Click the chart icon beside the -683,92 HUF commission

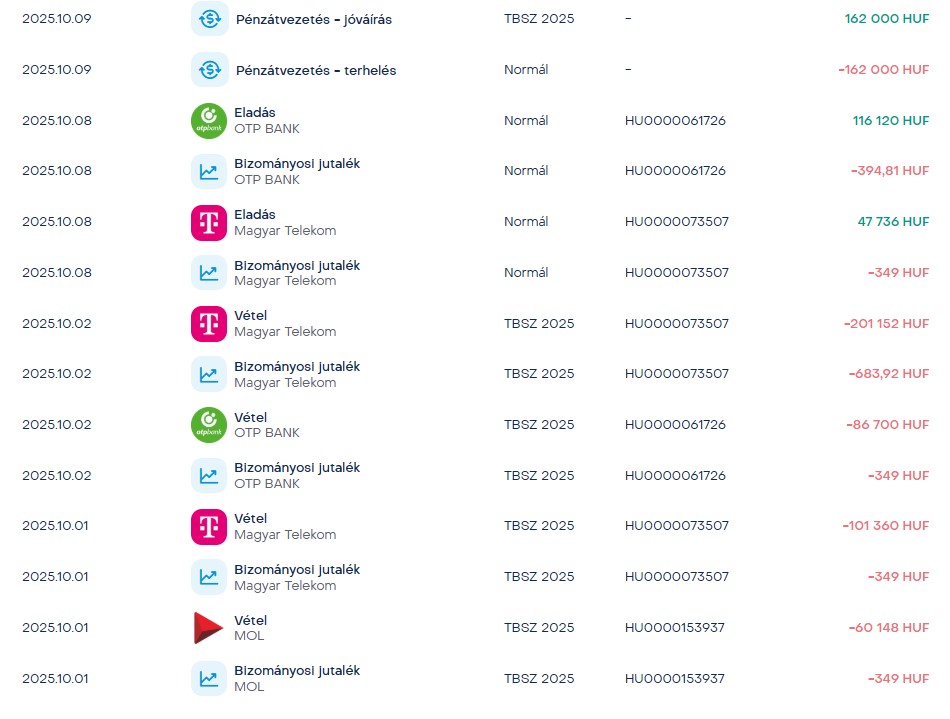pyautogui.click(x=209, y=374)
